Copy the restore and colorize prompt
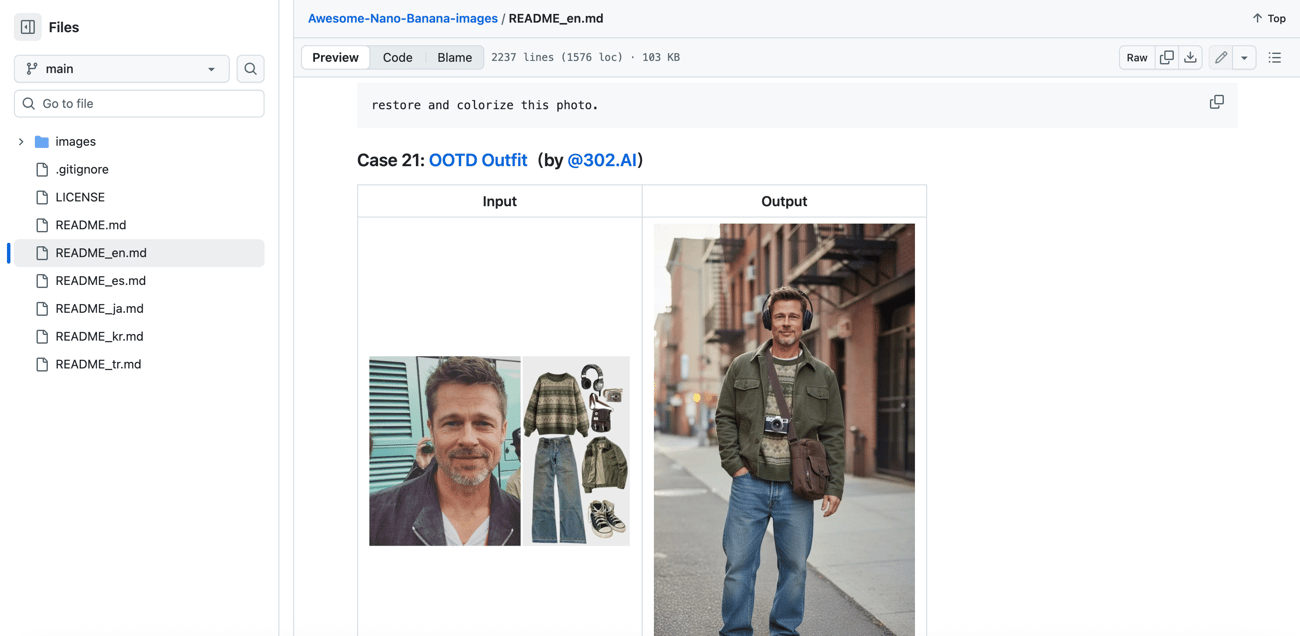This screenshot has height=636, width=1300. pos(1216,103)
